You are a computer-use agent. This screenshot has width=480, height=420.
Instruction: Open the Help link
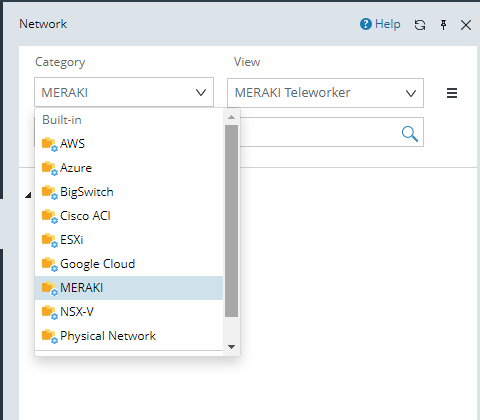[x=380, y=24]
